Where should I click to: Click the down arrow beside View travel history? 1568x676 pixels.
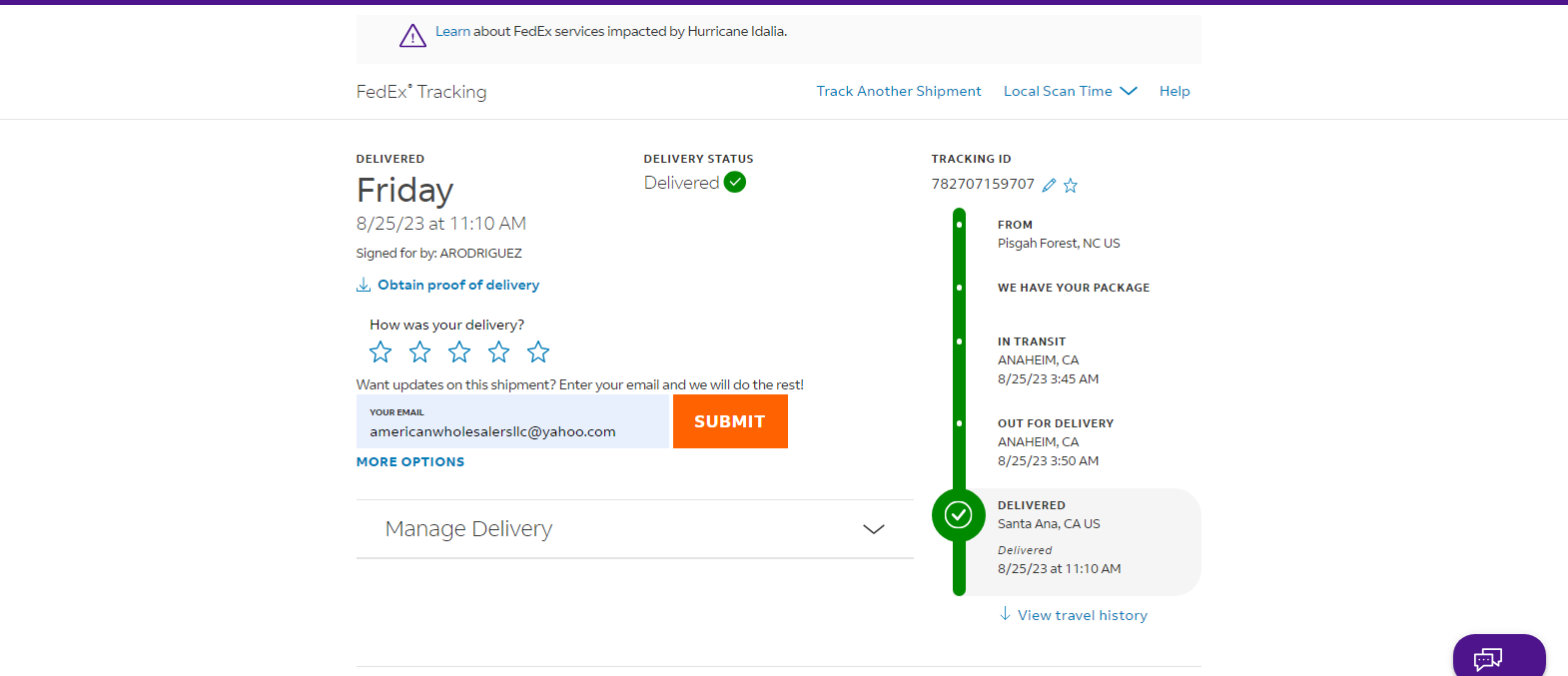1005,614
